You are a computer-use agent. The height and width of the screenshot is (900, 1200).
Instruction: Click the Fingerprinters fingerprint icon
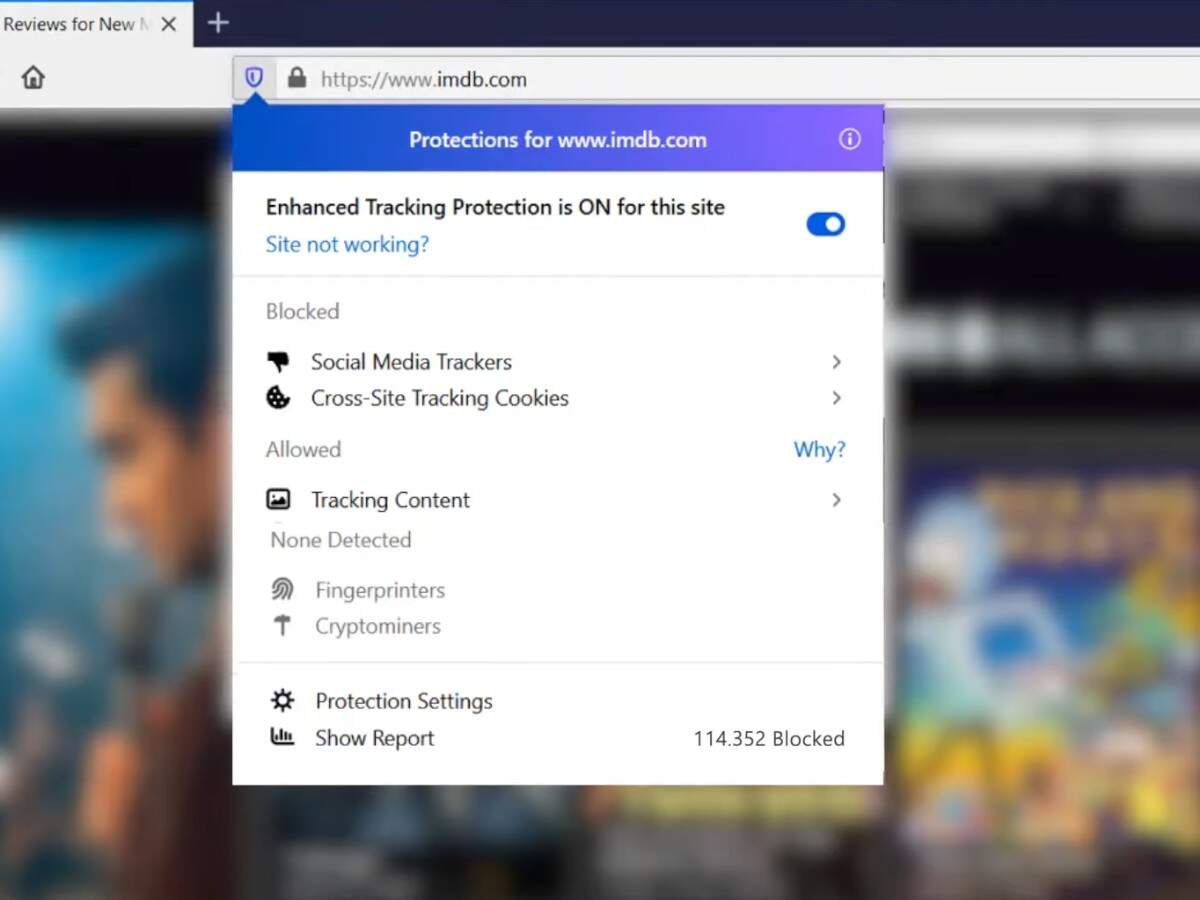click(x=282, y=589)
